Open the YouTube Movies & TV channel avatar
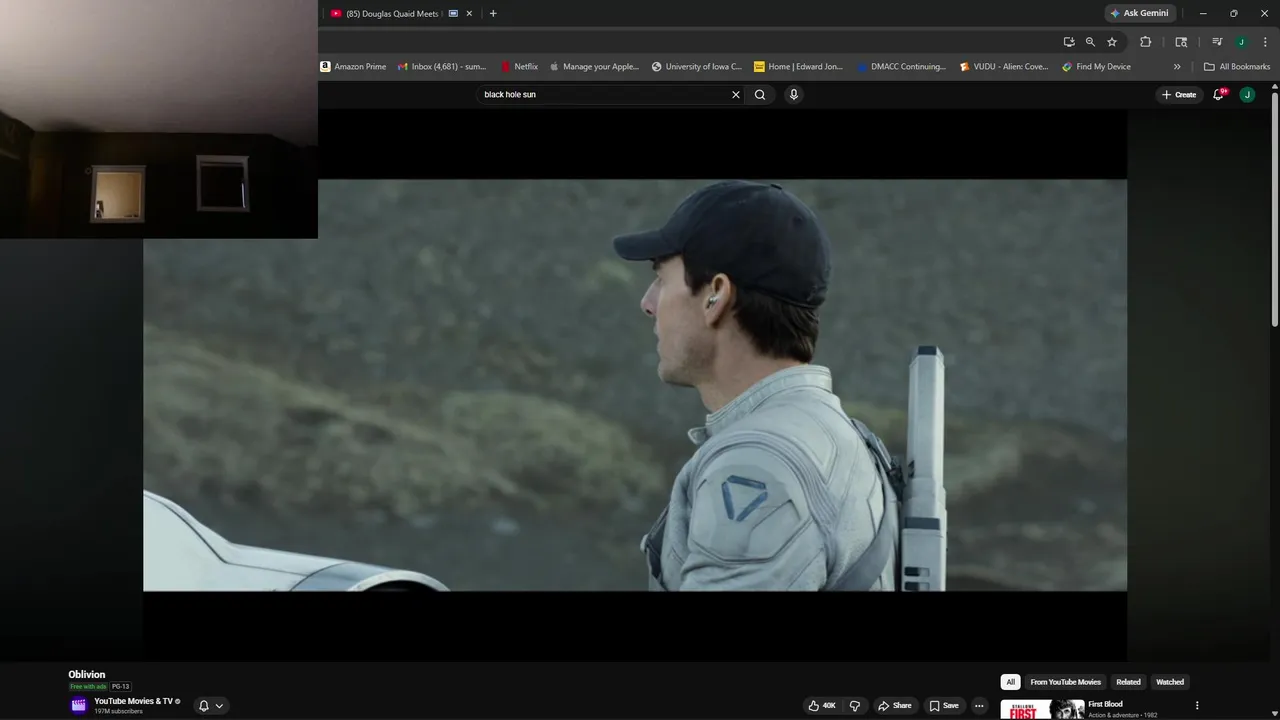The image size is (1280, 720). click(78, 706)
